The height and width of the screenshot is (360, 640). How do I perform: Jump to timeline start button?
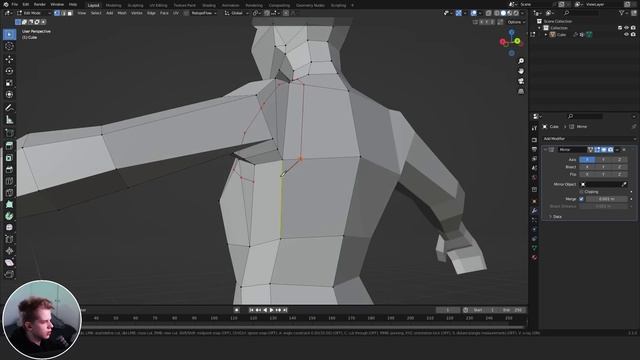tap(251, 310)
